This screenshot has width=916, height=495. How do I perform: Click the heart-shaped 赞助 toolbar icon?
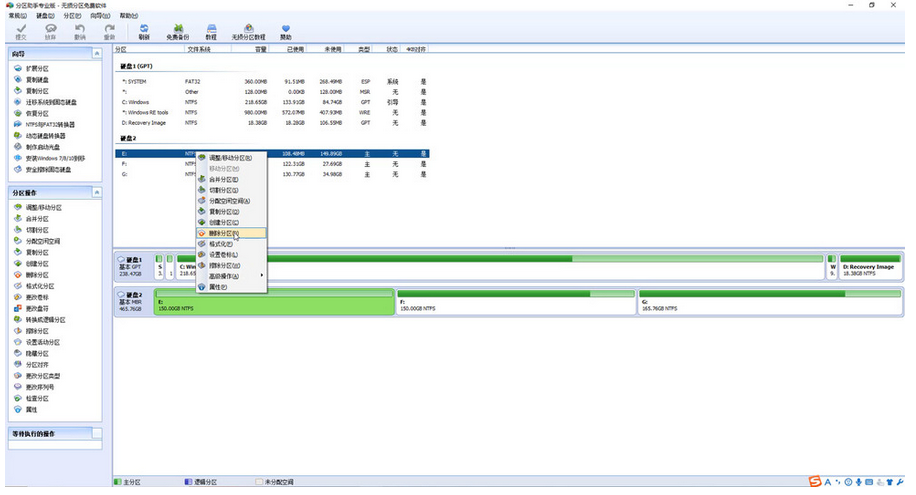(286, 32)
